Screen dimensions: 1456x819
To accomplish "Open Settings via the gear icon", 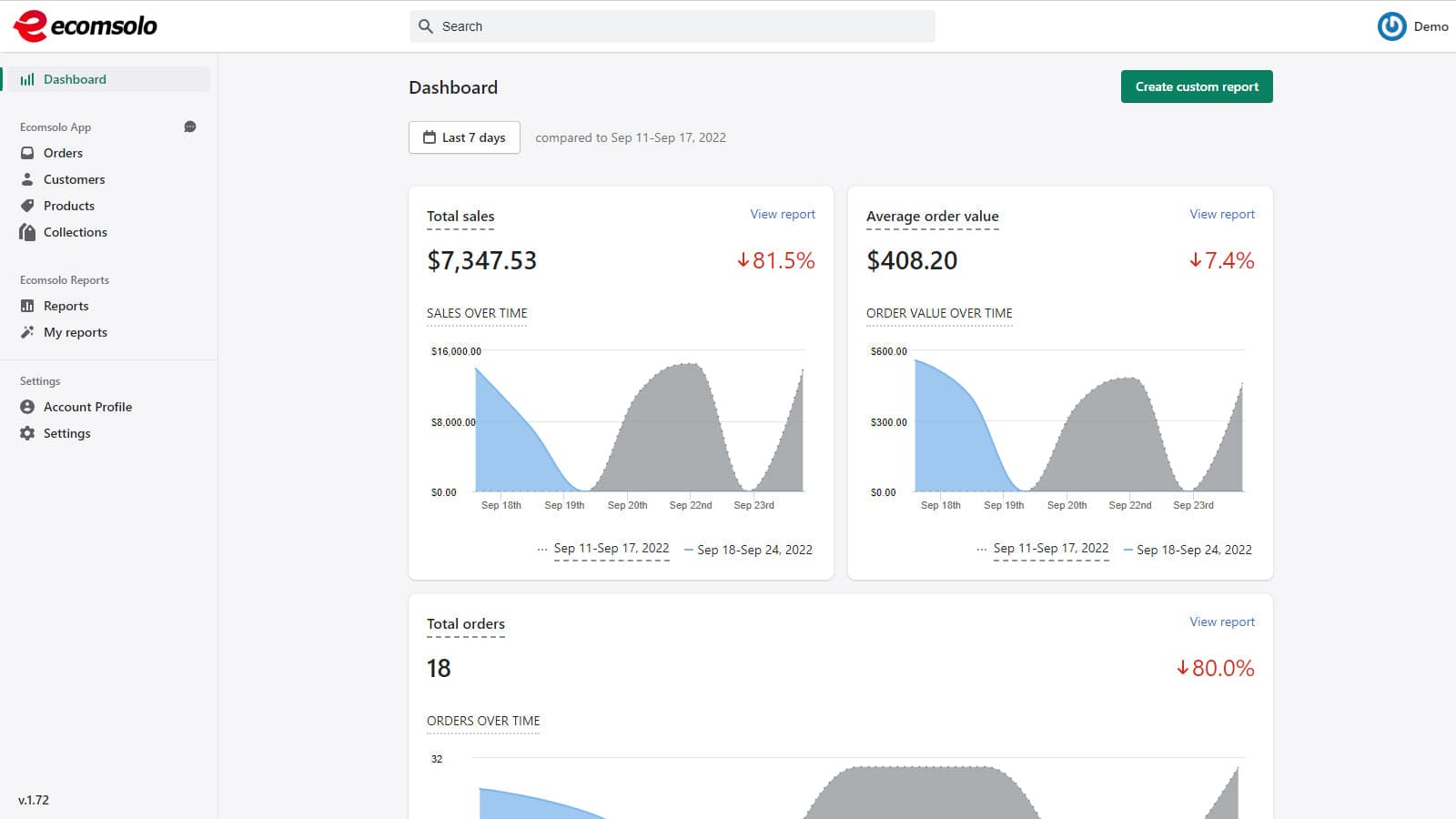I will pos(27,433).
